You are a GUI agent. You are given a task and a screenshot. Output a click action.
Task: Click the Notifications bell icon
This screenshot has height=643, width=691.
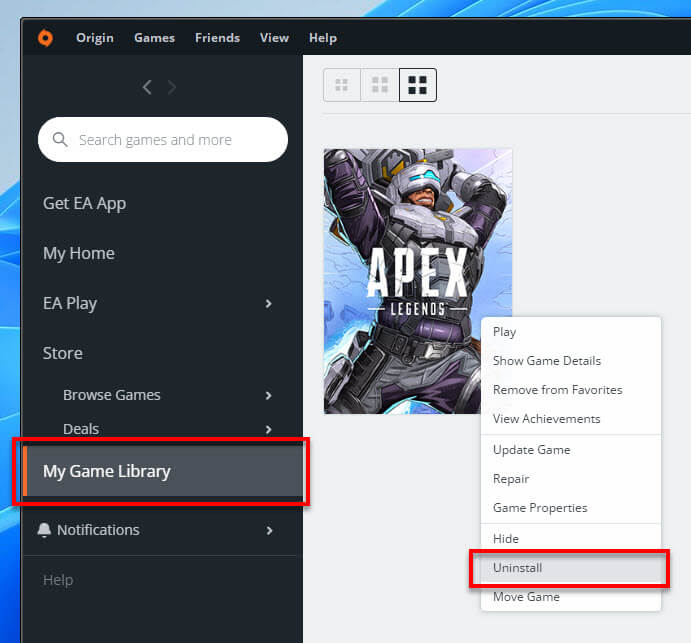[x=44, y=530]
